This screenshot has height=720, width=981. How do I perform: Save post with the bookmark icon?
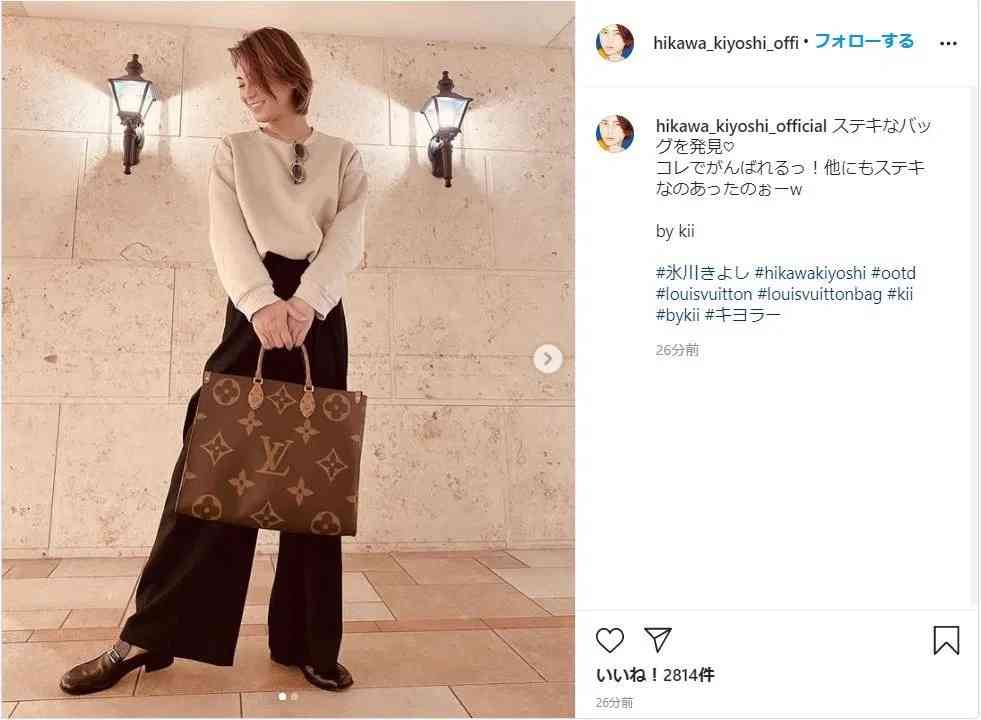point(946,640)
